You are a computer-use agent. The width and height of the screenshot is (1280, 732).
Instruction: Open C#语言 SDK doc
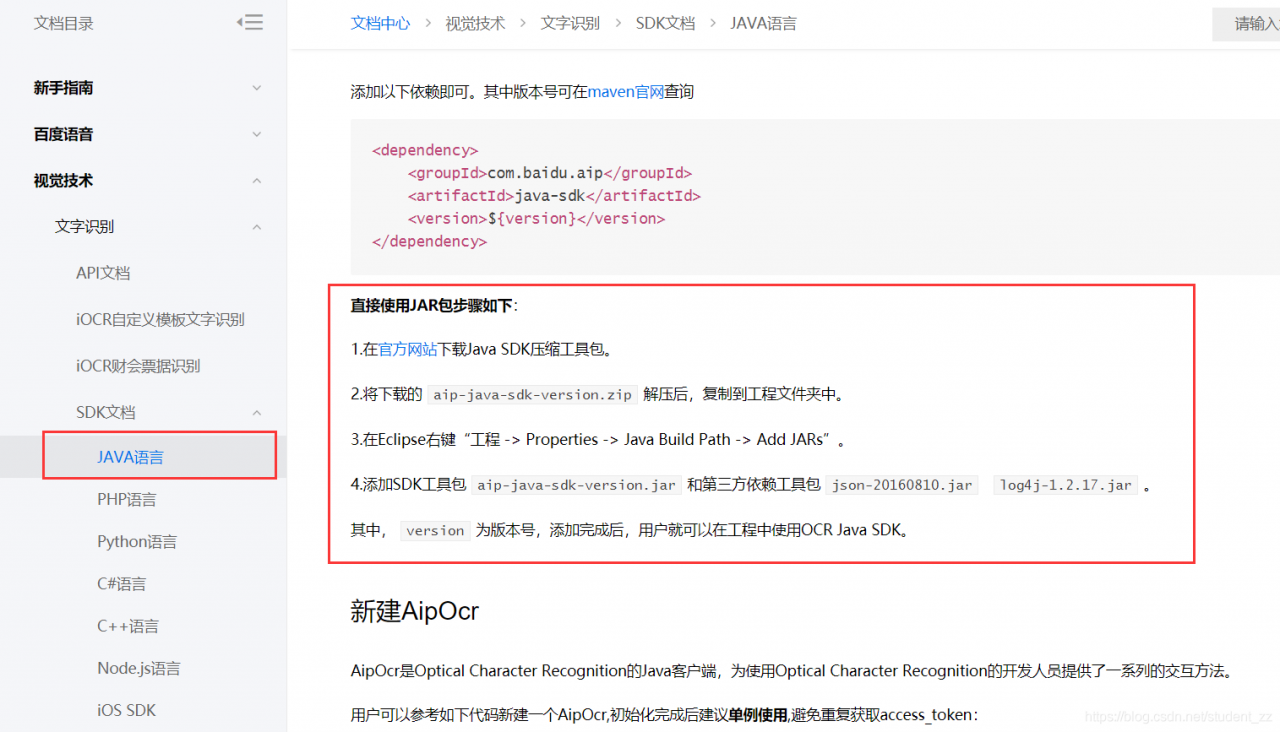point(122,583)
